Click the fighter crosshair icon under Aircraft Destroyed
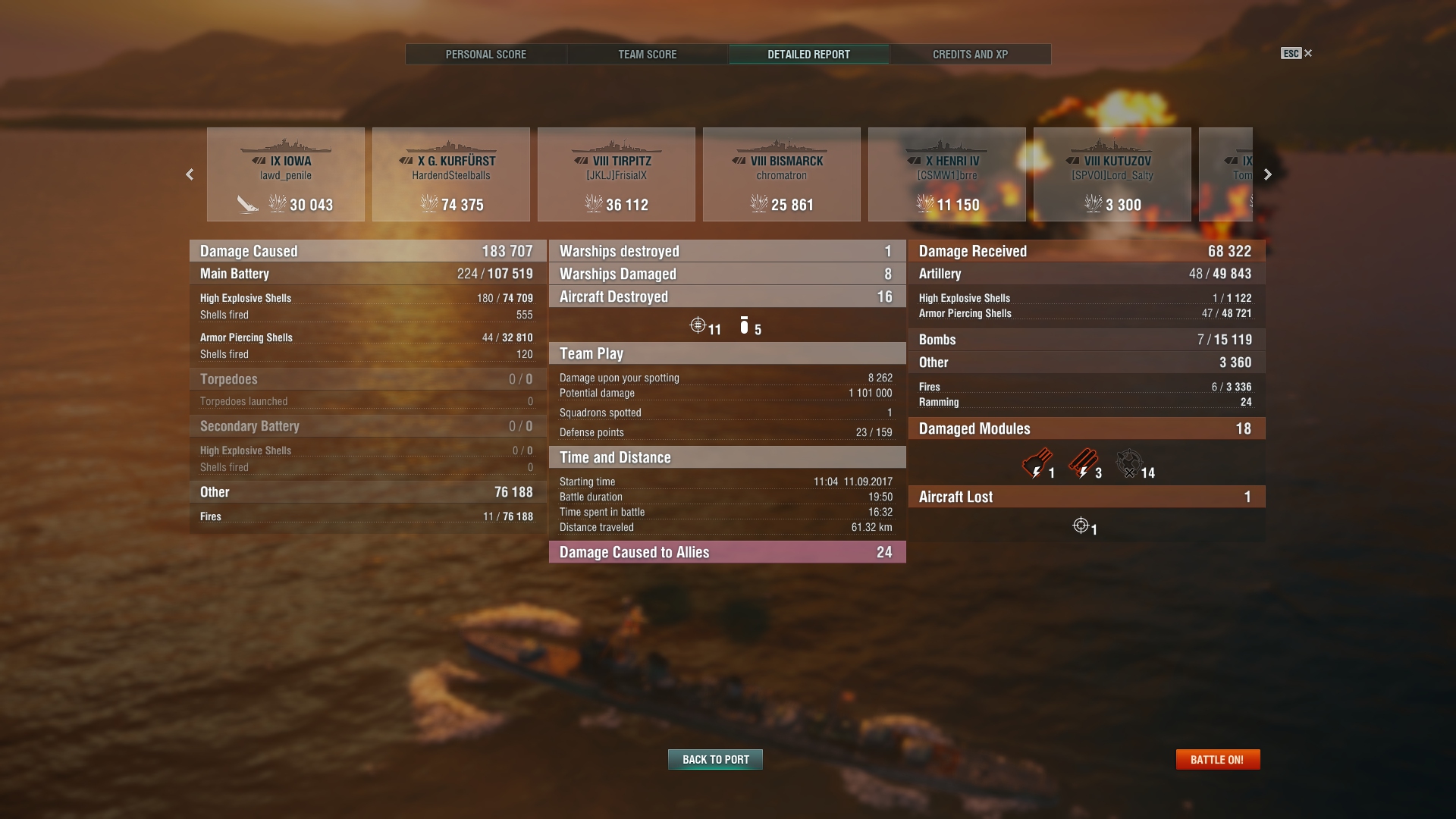 pos(698,325)
